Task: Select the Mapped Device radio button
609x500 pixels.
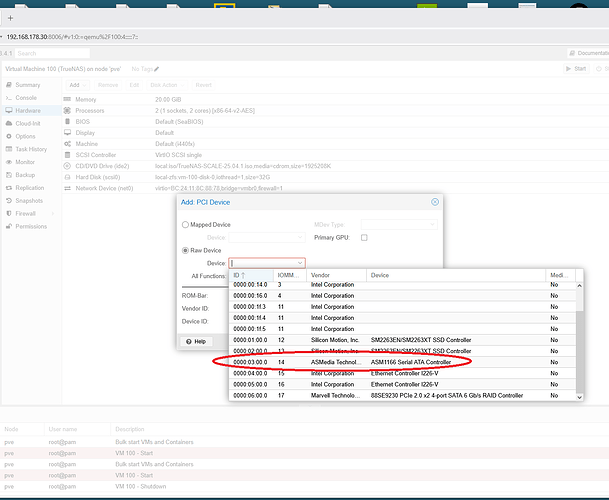Action: [185, 225]
